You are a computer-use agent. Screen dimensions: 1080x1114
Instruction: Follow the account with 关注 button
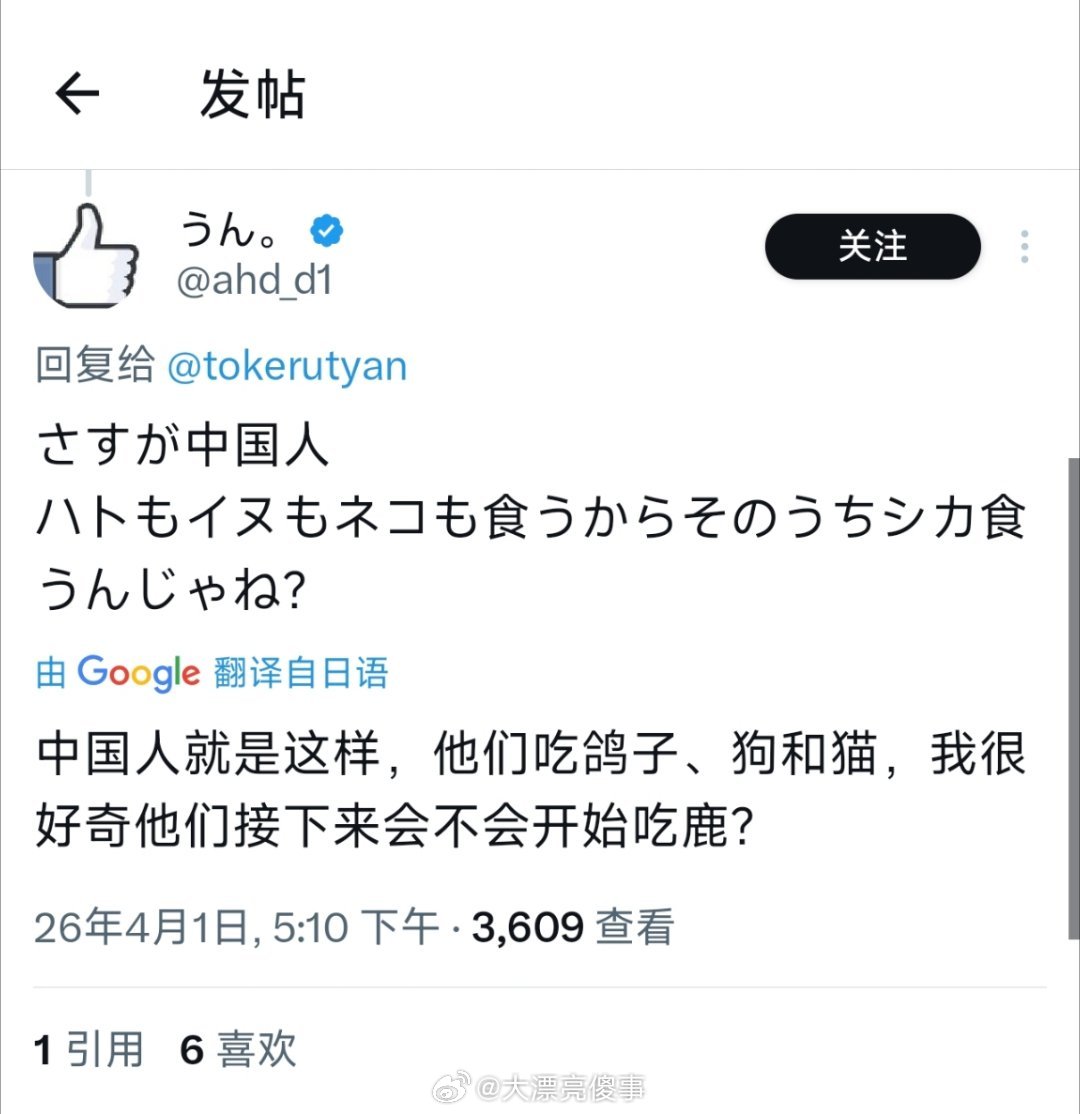(873, 247)
